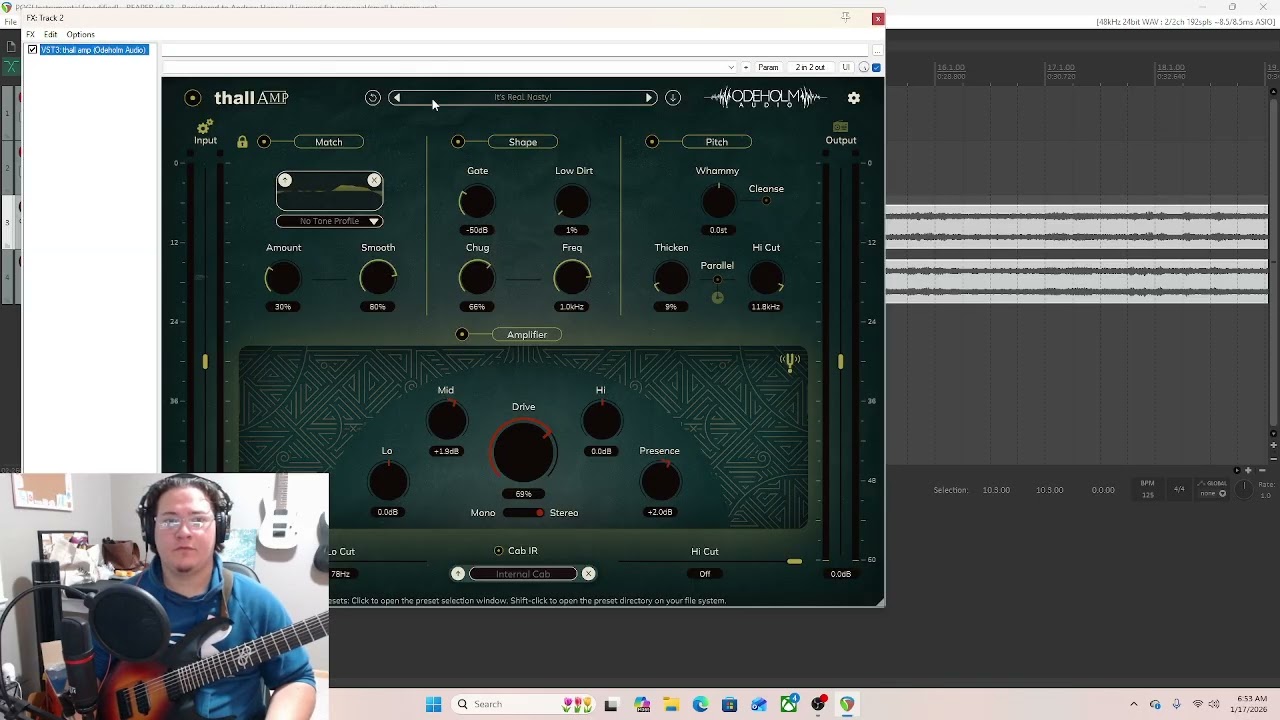Toggle the Cab IR radio button
Viewport: 1280px width, 720px height.
click(499, 551)
